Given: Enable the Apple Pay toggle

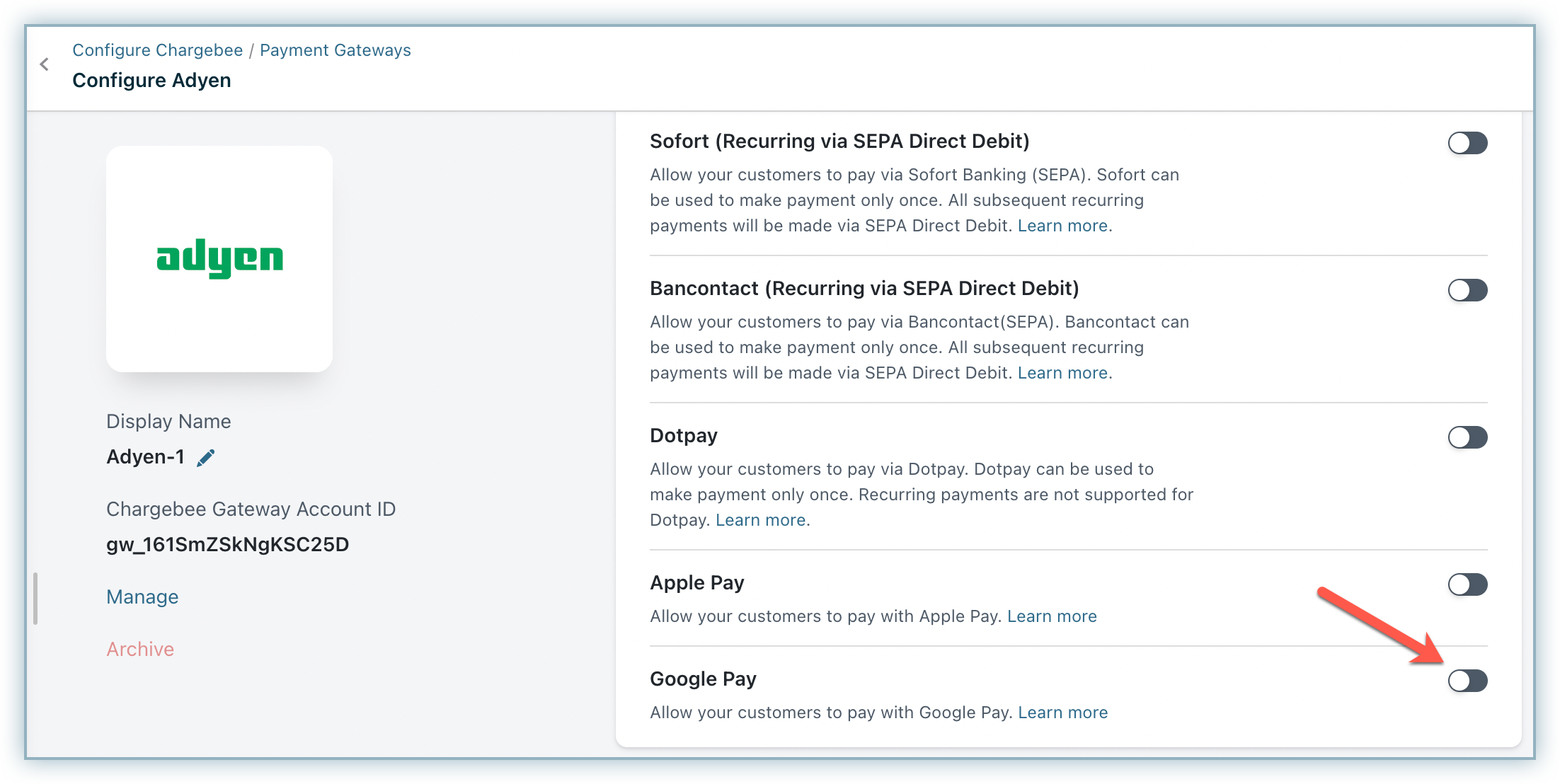Looking at the screenshot, I should pyautogui.click(x=1467, y=584).
